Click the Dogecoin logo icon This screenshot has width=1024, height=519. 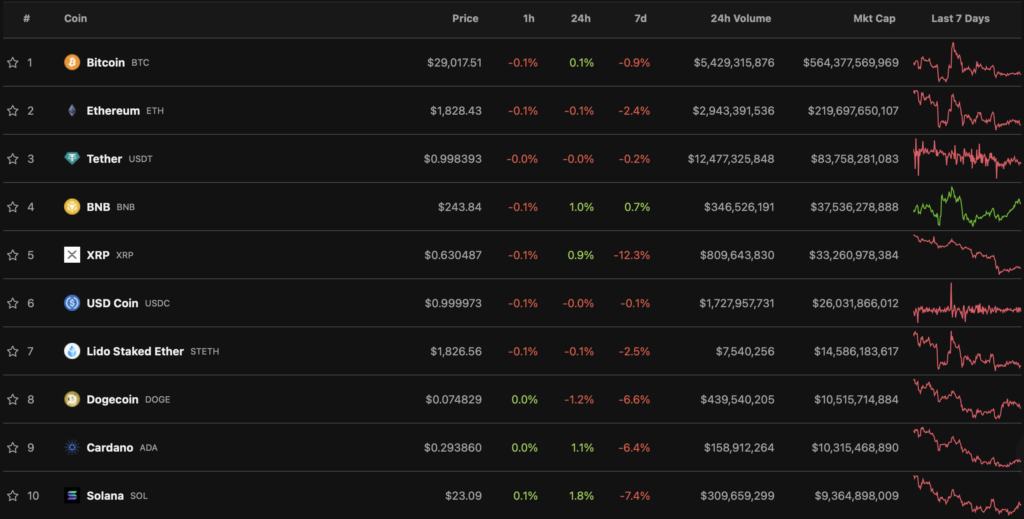pyautogui.click(x=72, y=399)
